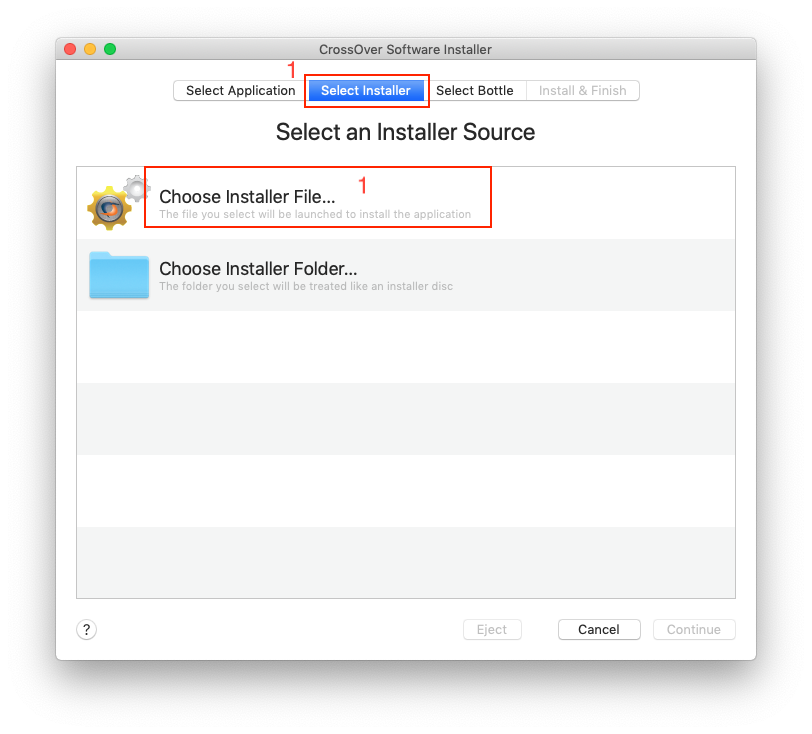Open help with the question mark button
Viewport: 812px width, 734px height.
coord(87,629)
